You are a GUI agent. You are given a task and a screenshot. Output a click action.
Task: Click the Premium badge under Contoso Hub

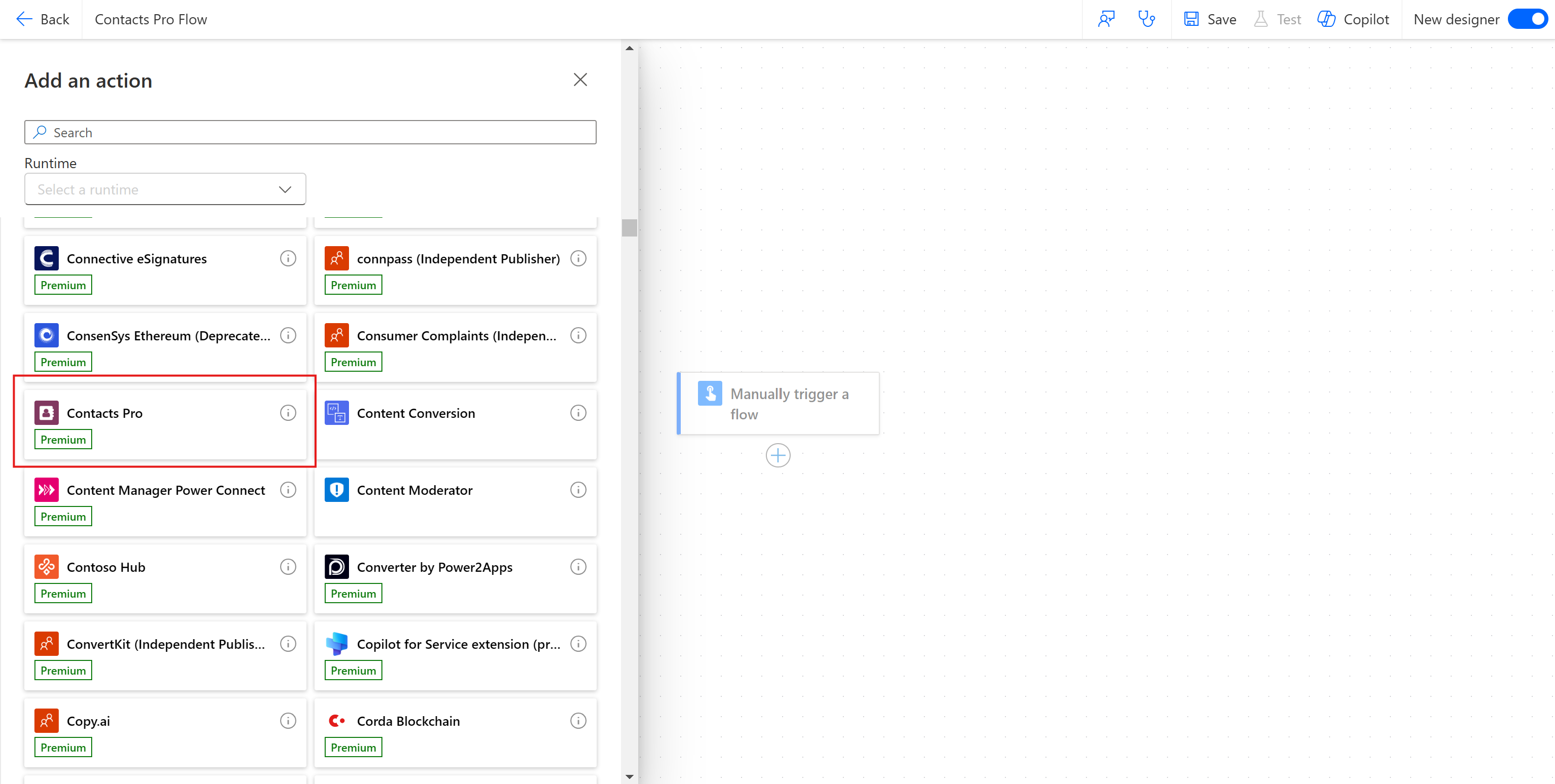63,593
